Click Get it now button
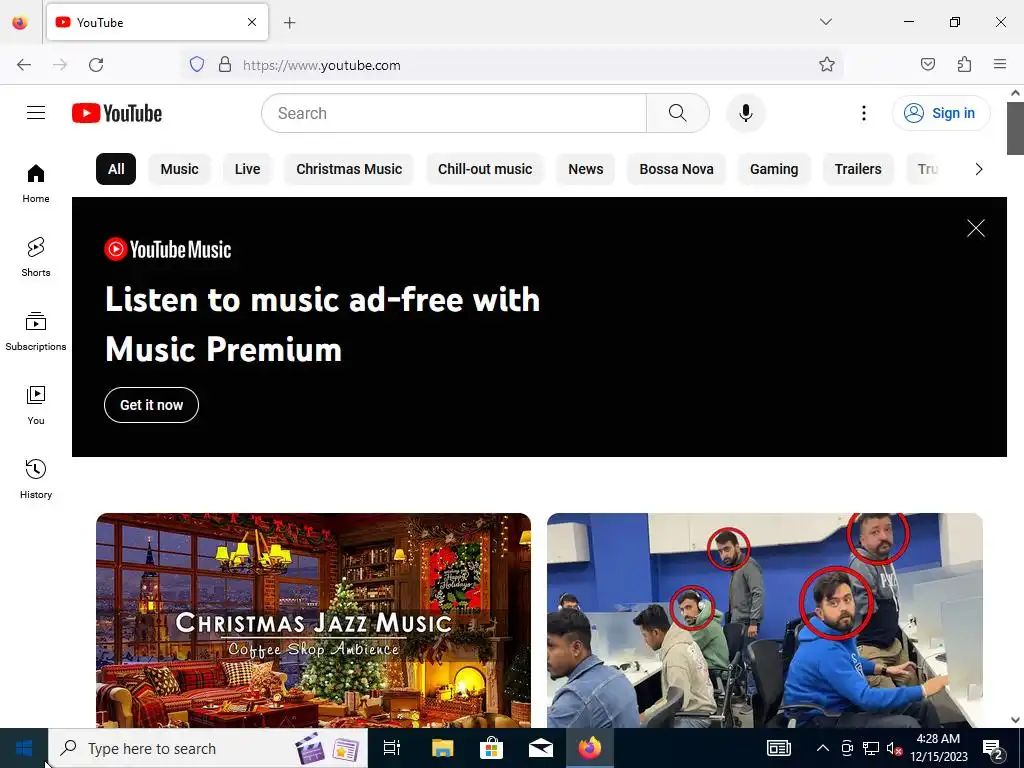 pyautogui.click(x=152, y=405)
